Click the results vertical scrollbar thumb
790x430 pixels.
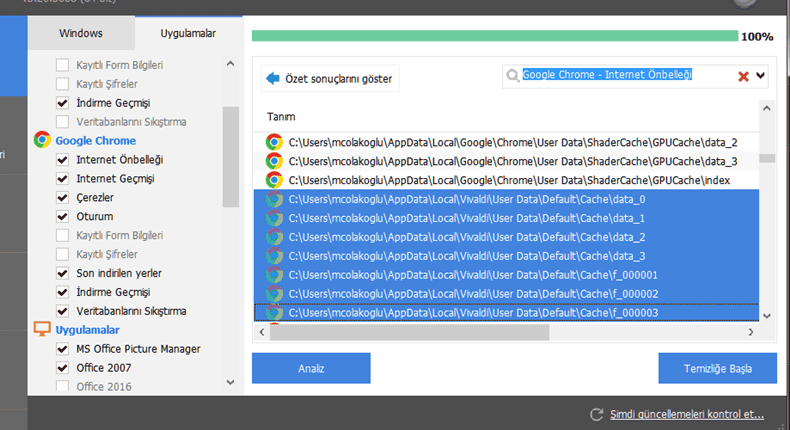[767, 158]
